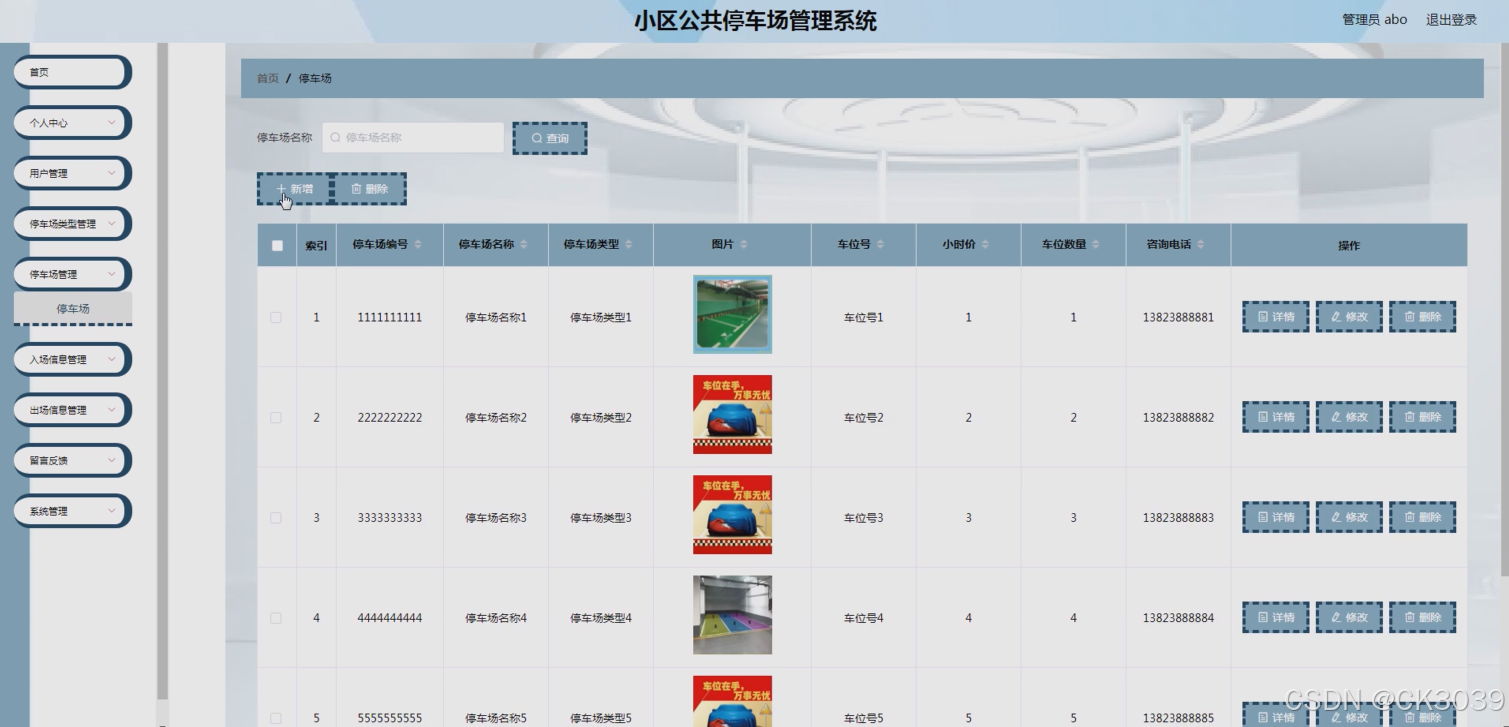The width and height of the screenshot is (1509, 727).
Task: Click the magnifier icon inside search field
Action: pos(336,138)
